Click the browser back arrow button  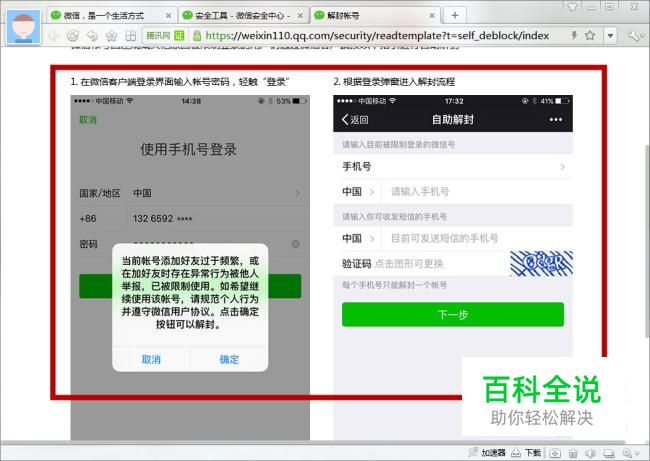(x=54, y=36)
